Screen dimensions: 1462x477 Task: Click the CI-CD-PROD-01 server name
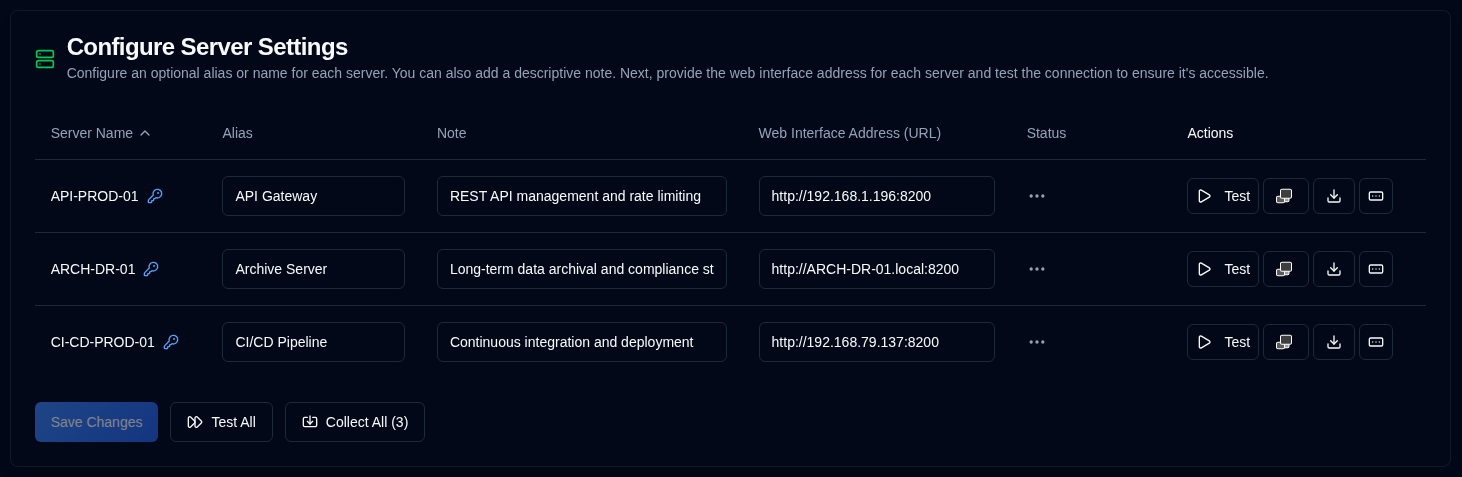tap(103, 342)
